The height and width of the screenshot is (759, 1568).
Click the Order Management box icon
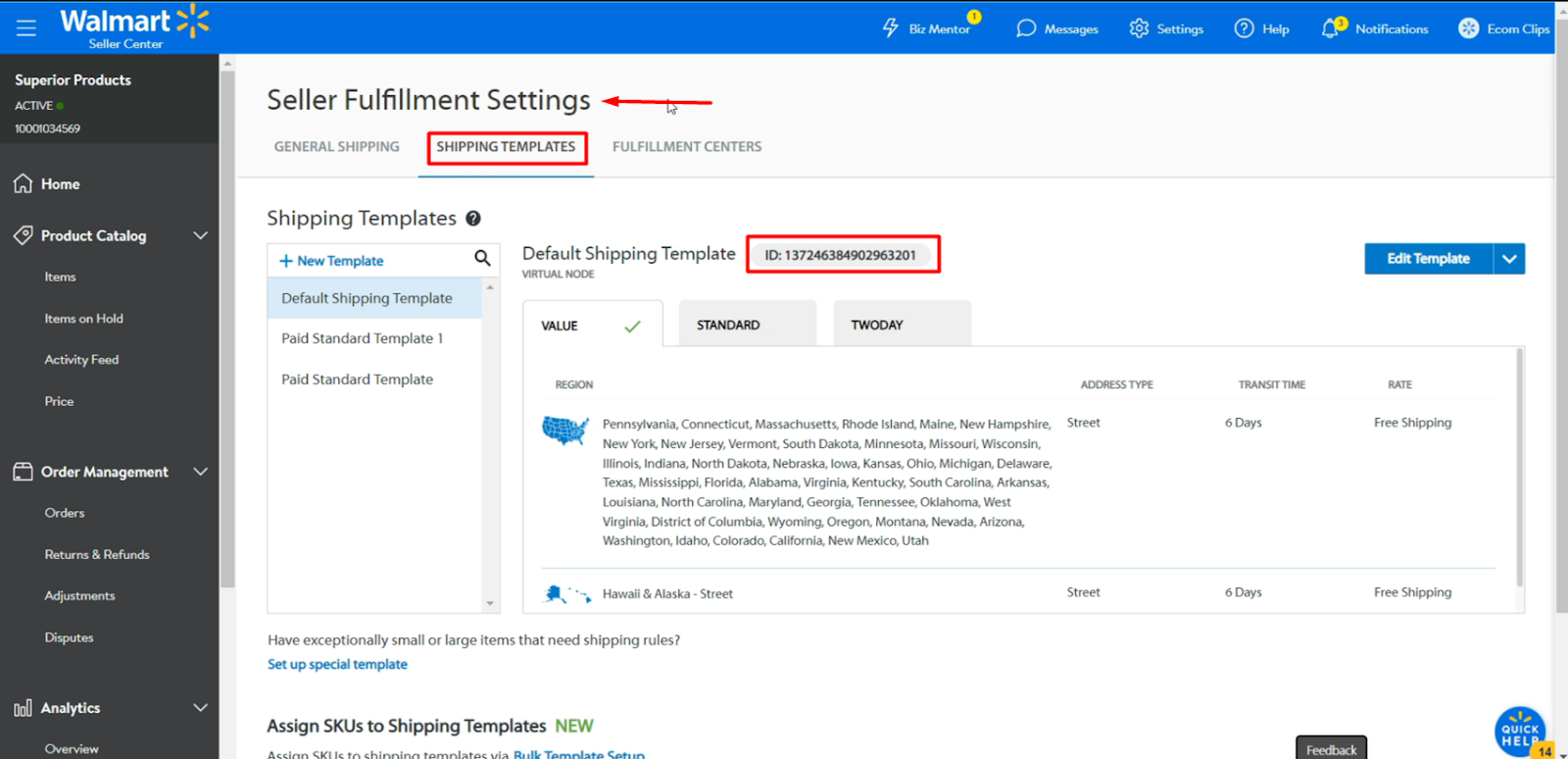point(24,472)
